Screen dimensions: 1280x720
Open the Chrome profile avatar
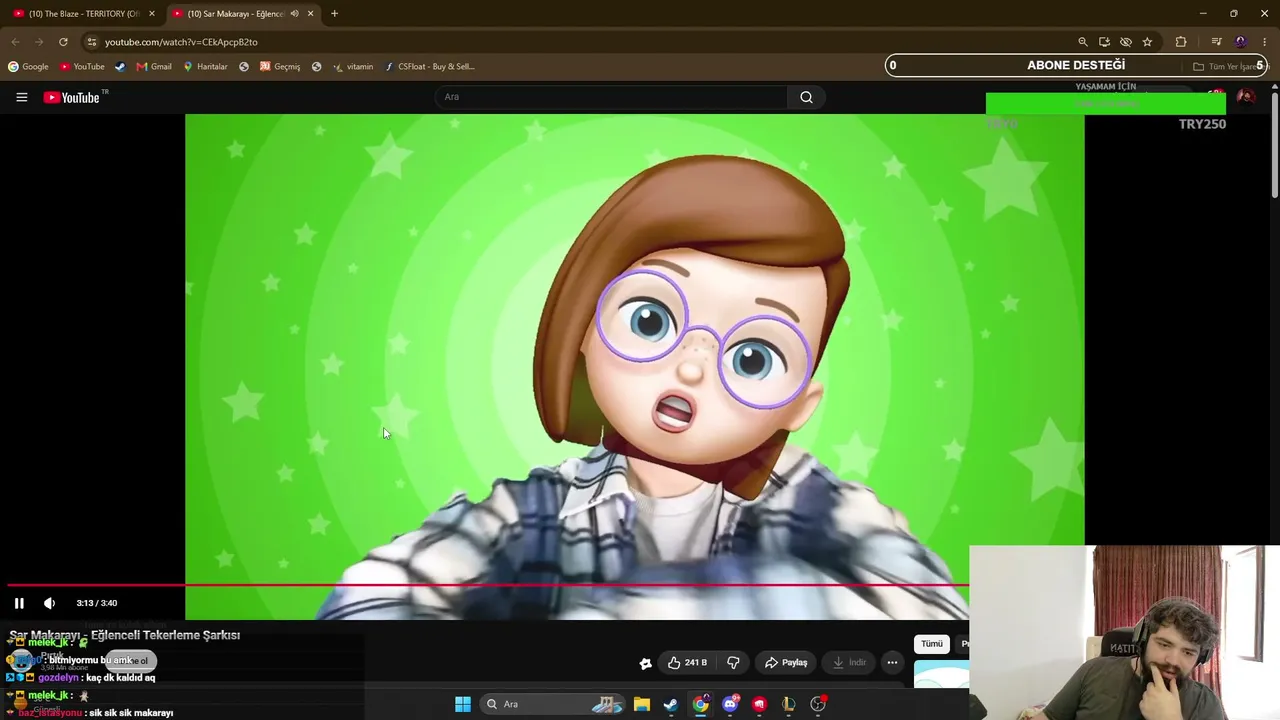(1241, 42)
